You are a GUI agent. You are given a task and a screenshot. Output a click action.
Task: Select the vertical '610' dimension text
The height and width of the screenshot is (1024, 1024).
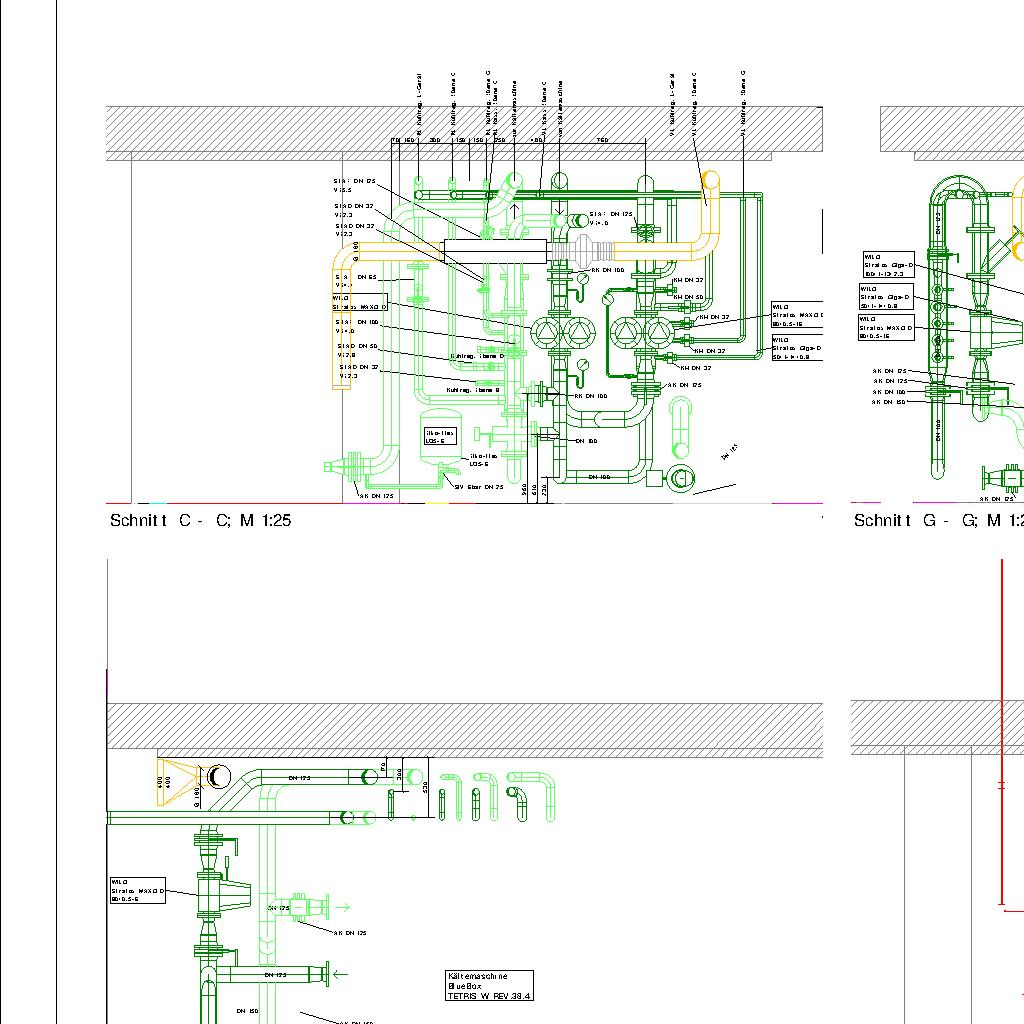pyautogui.click(x=535, y=490)
